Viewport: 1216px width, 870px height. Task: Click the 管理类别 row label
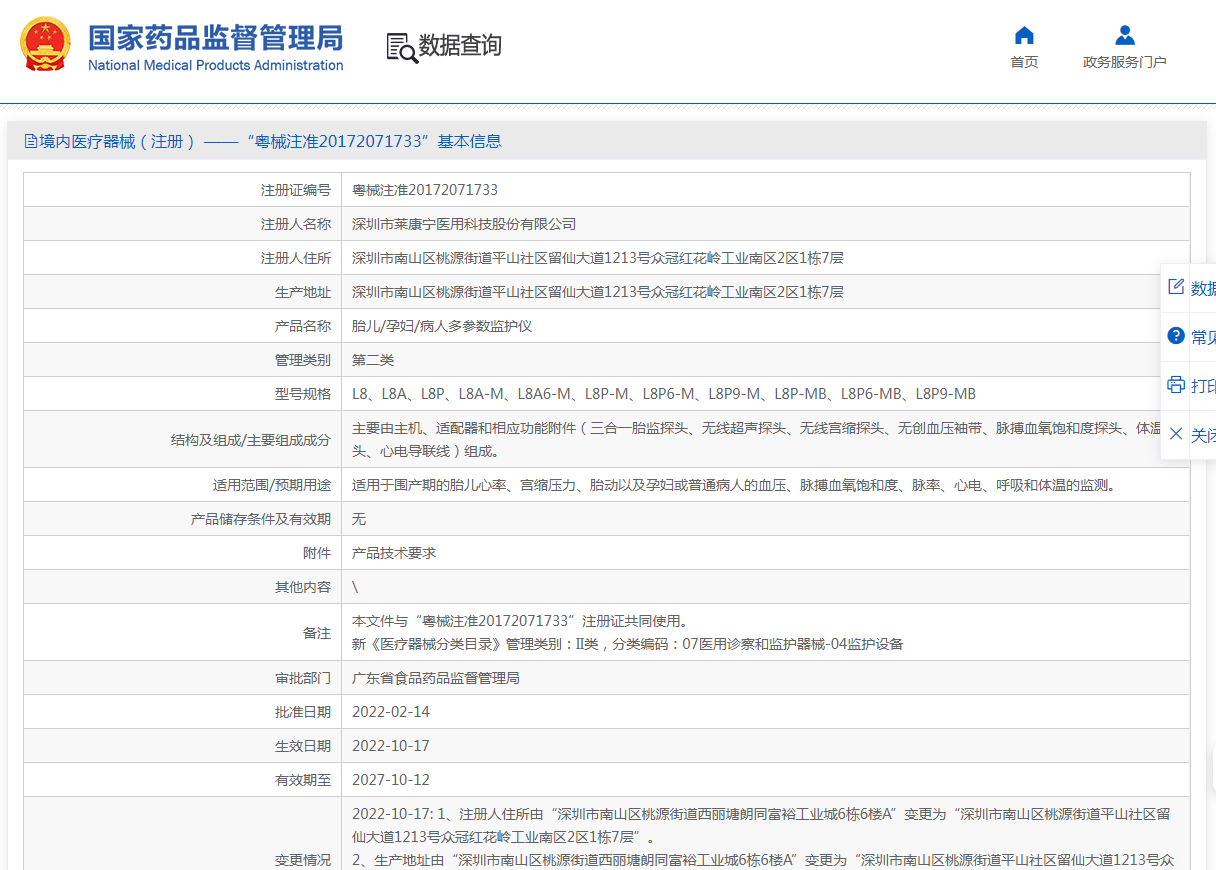click(303, 360)
